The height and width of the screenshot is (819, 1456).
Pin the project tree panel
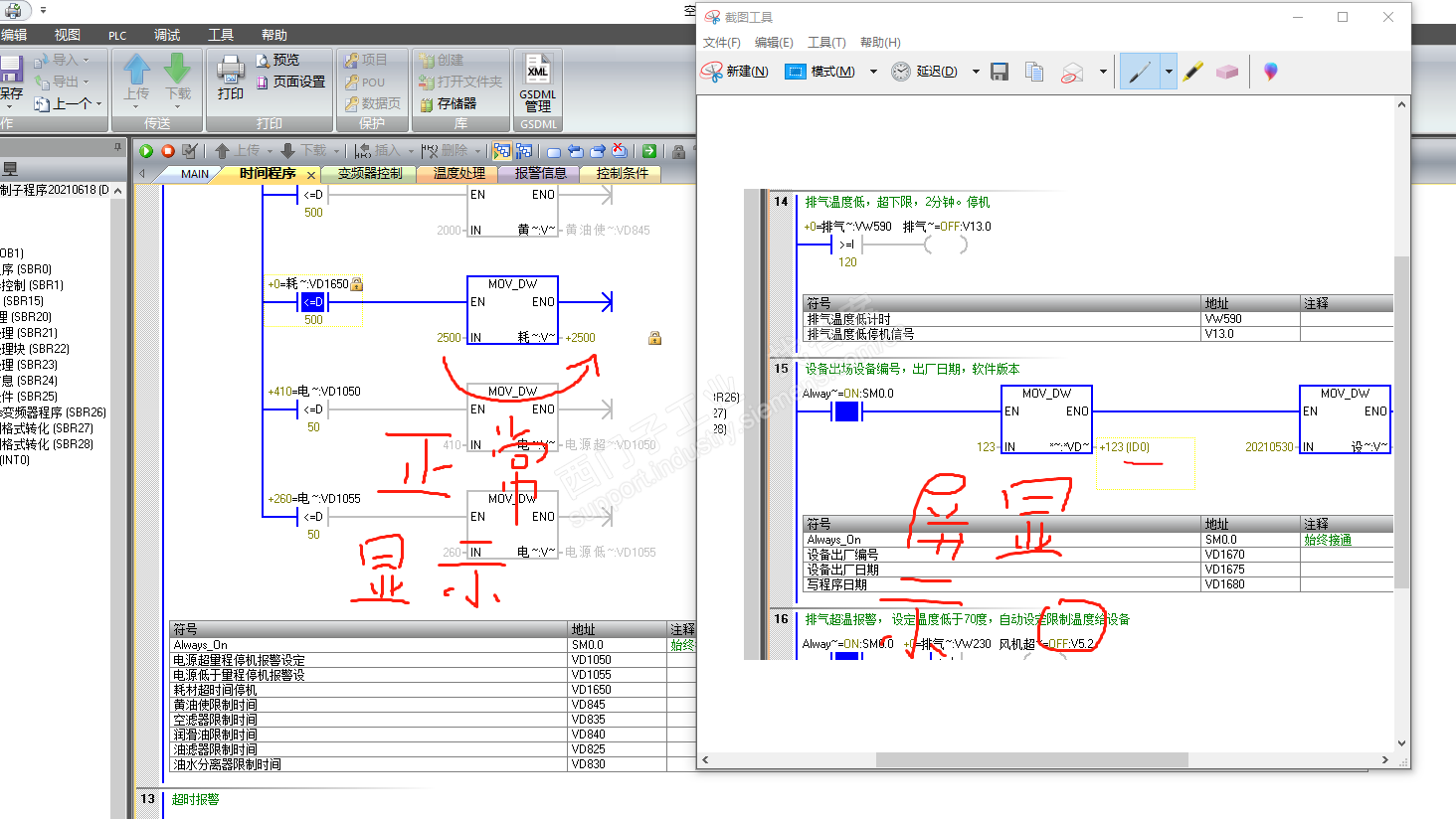(117, 147)
